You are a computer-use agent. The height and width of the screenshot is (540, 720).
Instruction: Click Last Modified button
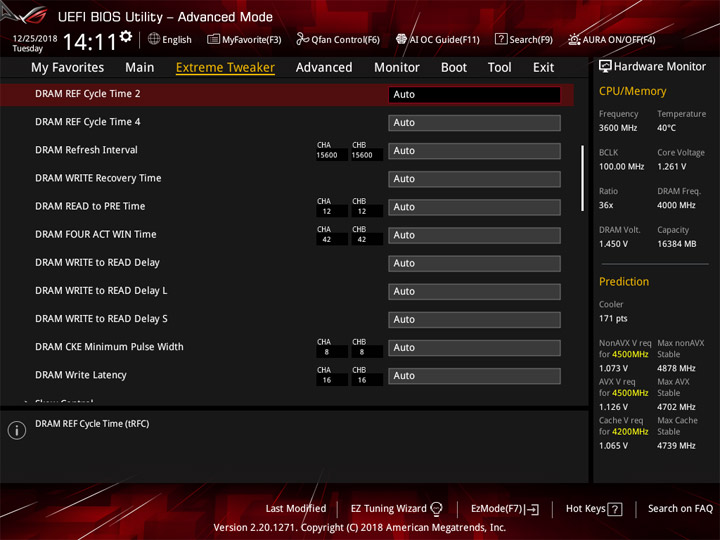pos(296,509)
